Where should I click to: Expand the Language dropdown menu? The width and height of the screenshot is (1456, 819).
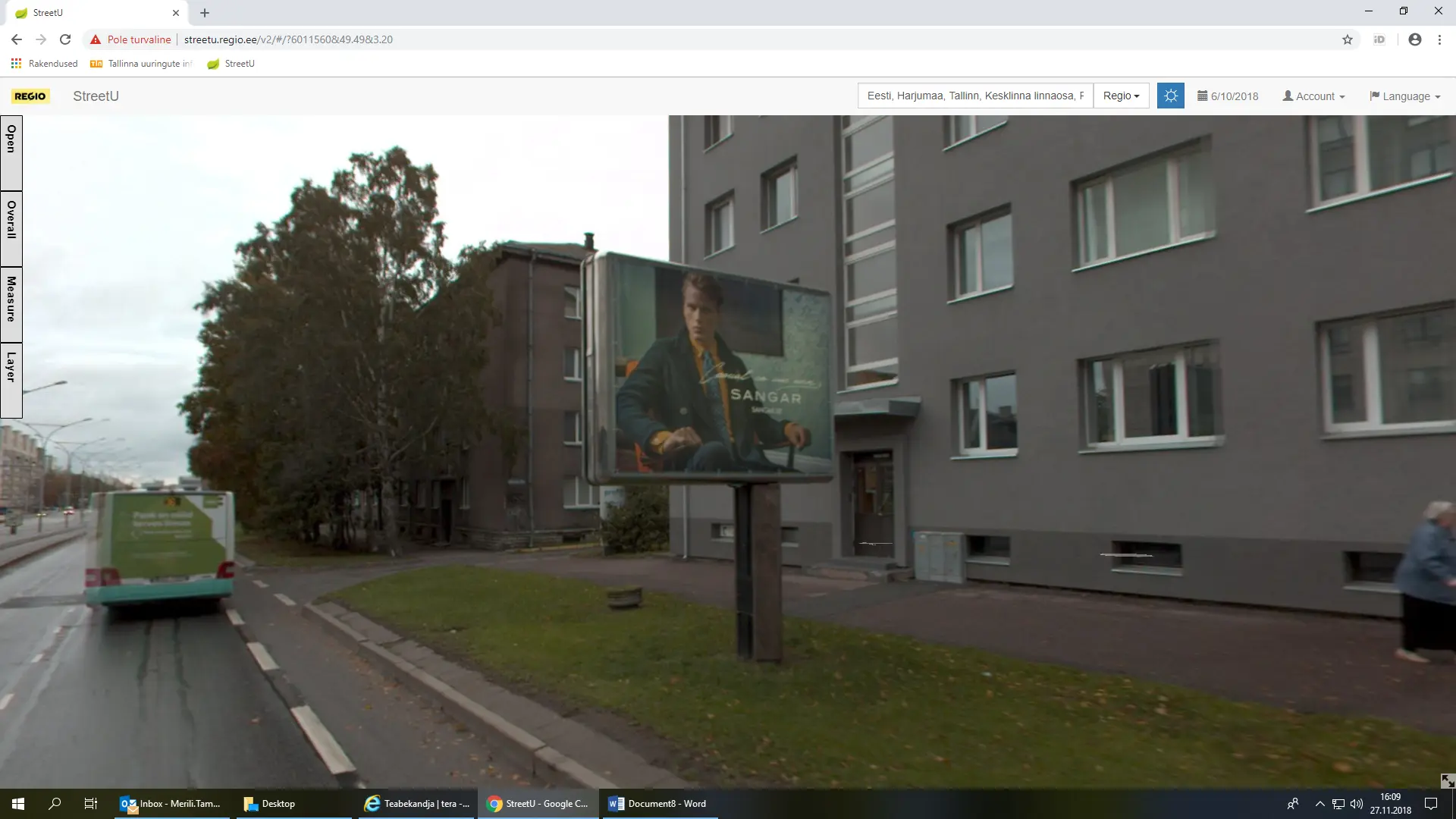point(1404,96)
